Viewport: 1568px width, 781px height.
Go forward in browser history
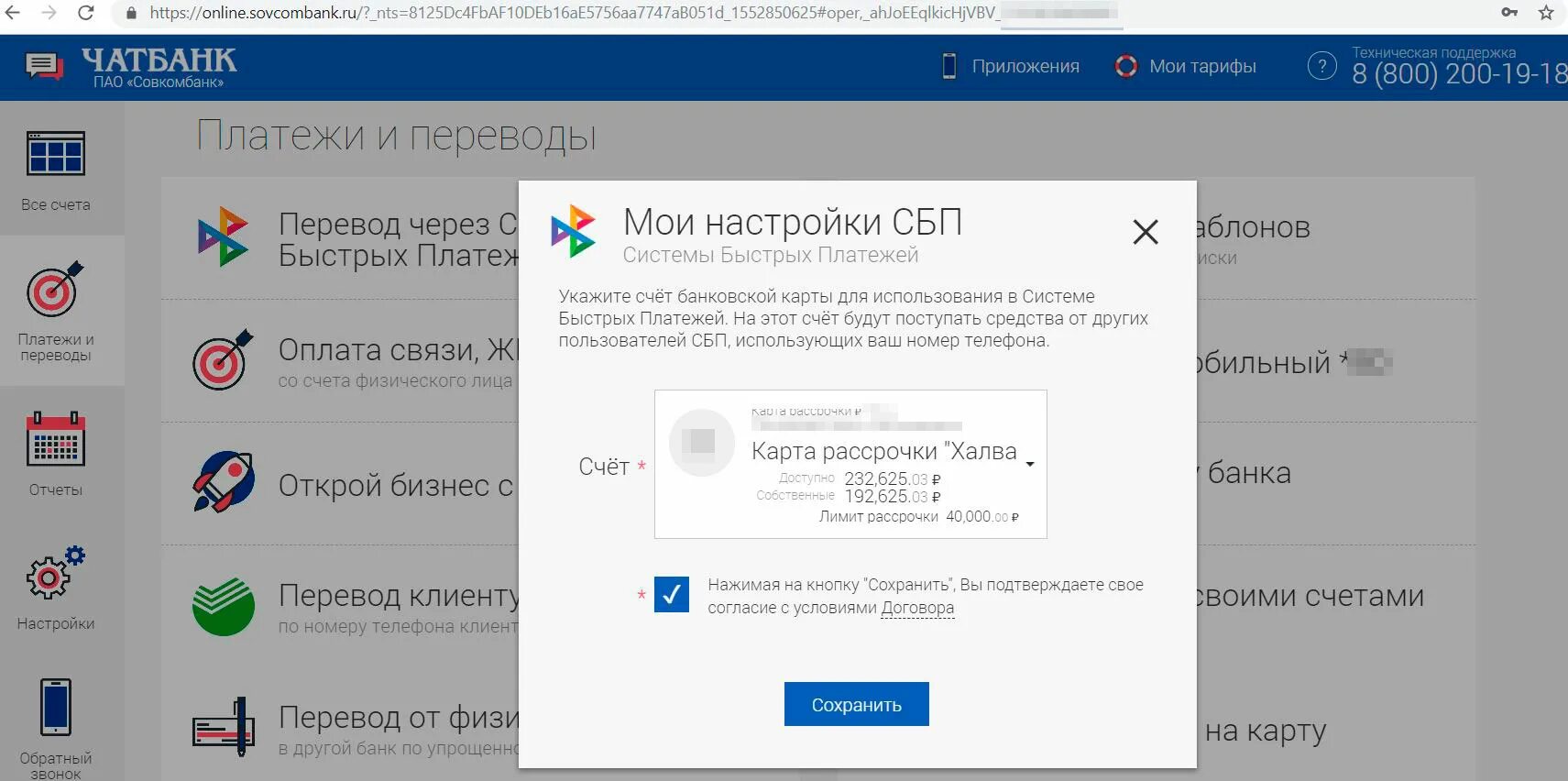(x=49, y=13)
